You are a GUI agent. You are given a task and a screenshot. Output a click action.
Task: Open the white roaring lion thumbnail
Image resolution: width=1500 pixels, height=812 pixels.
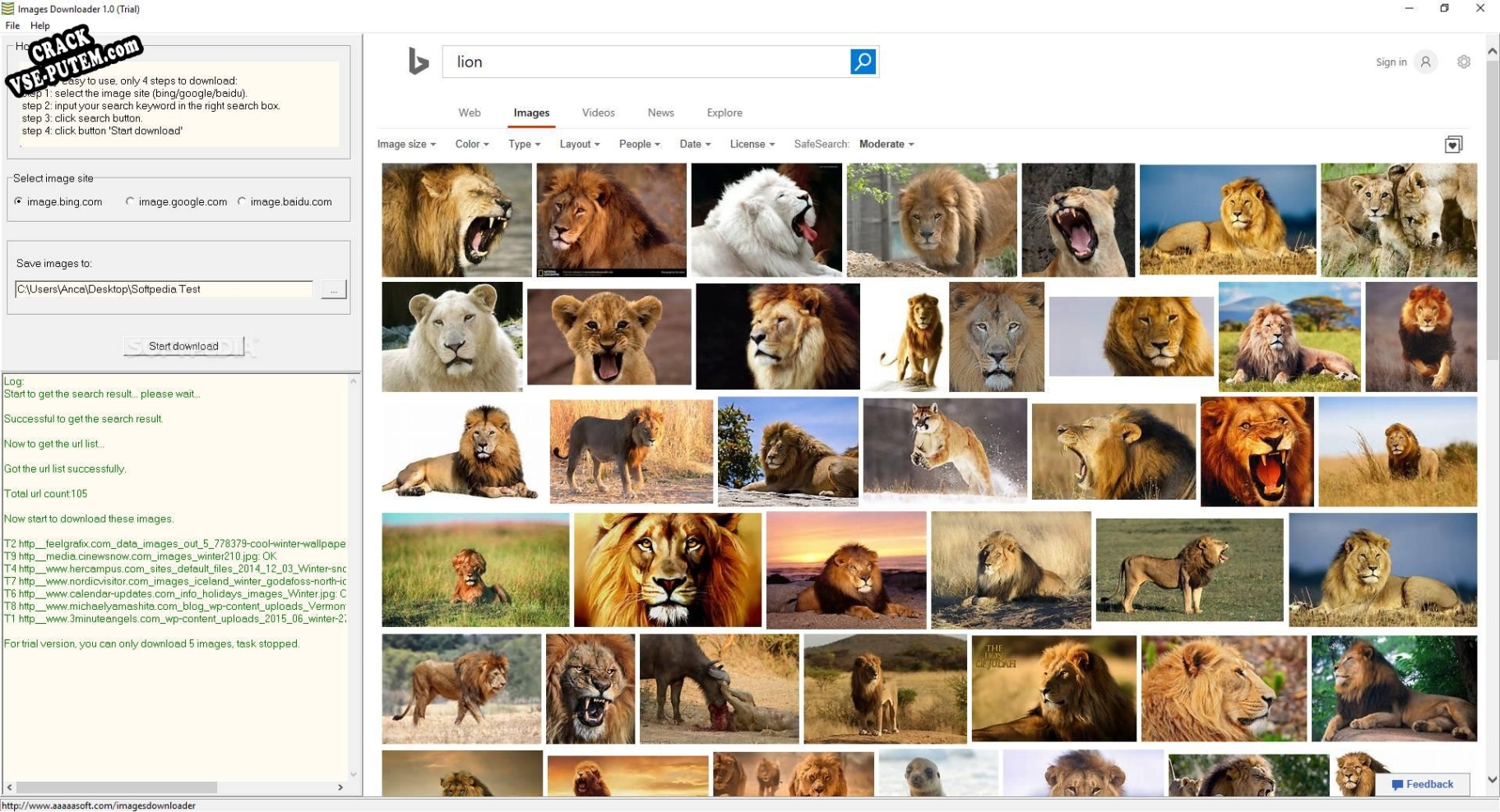766,219
